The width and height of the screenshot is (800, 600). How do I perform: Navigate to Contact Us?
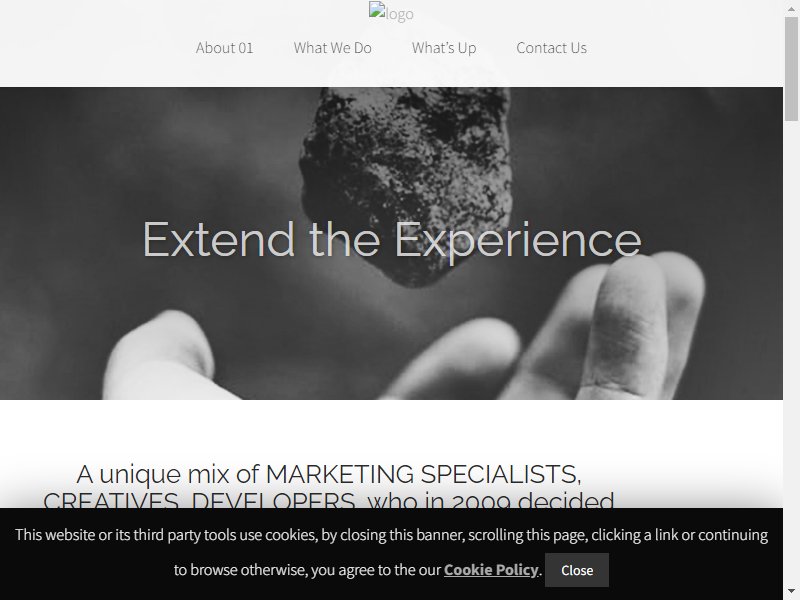[552, 48]
